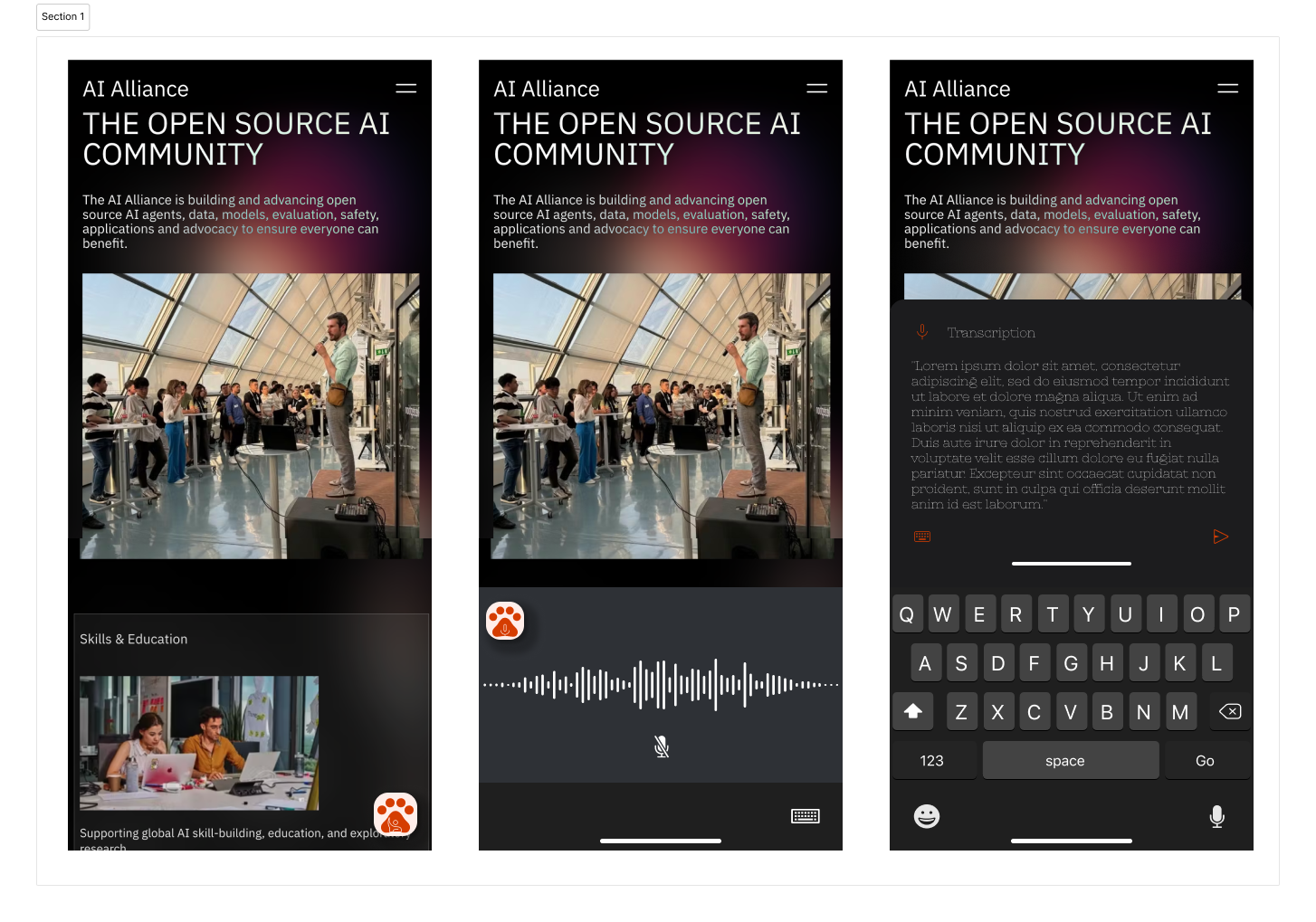Tap the Q key
1316x922 pixels.
(x=907, y=614)
